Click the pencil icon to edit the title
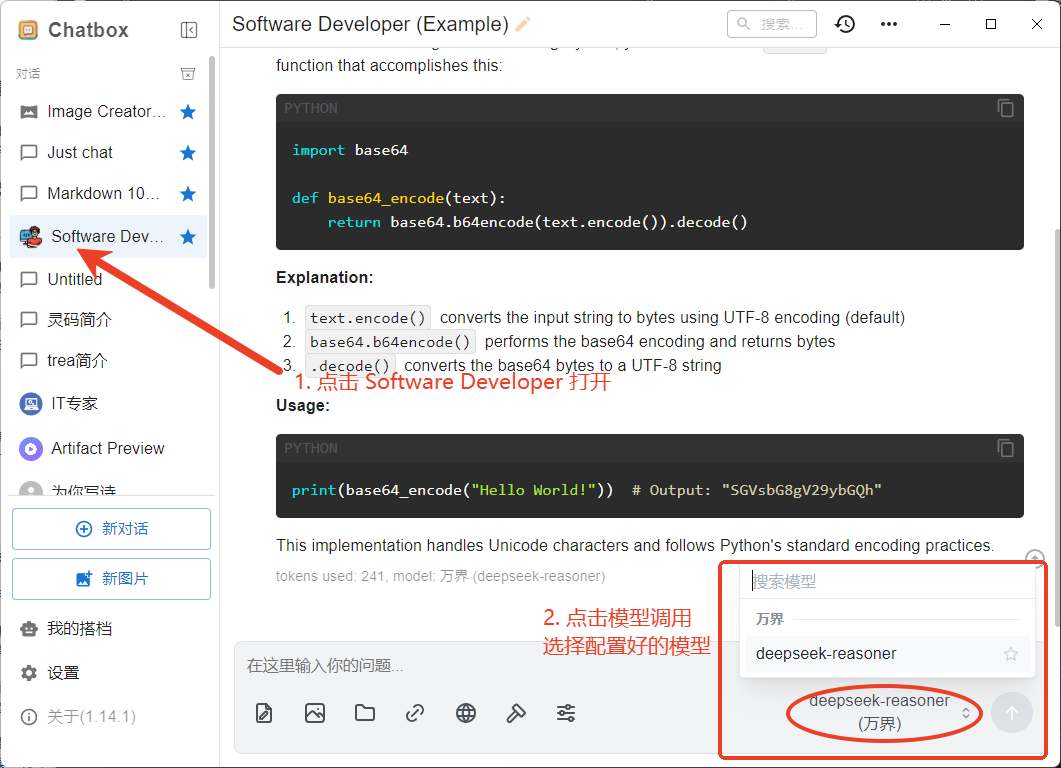This screenshot has width=1061, height=768. tap(523, 24)
